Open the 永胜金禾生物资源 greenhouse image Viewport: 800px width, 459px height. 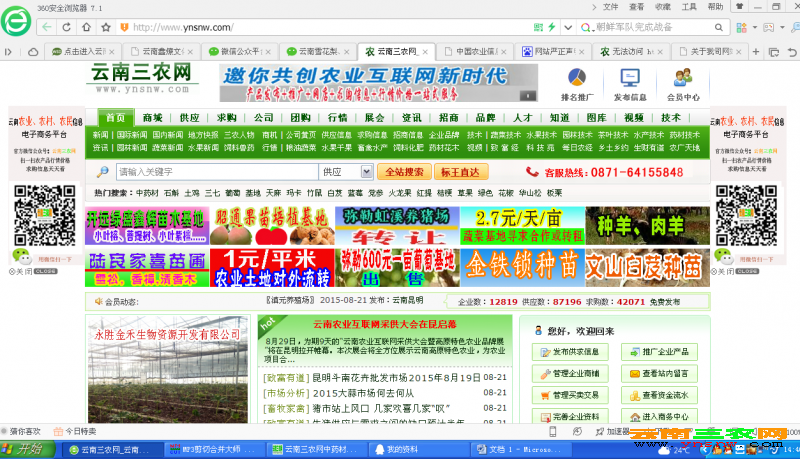pos(168,369)
